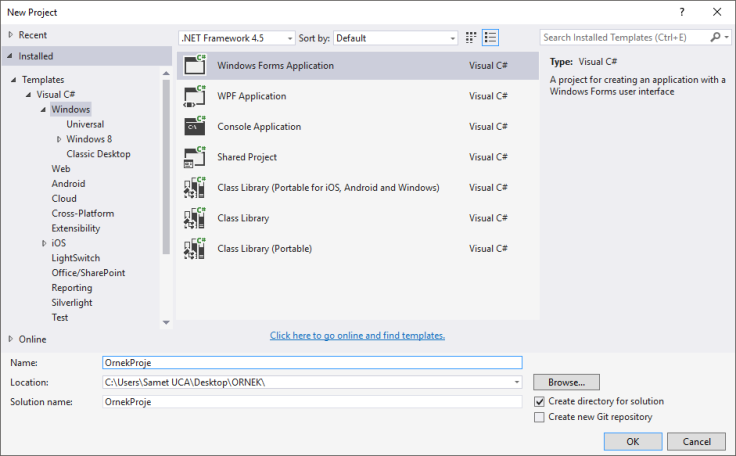Click the Class Library (Portable for iOS) icon
Image resolution: width=736 pixels, height=456 pixels.
(x=195, y=187)
